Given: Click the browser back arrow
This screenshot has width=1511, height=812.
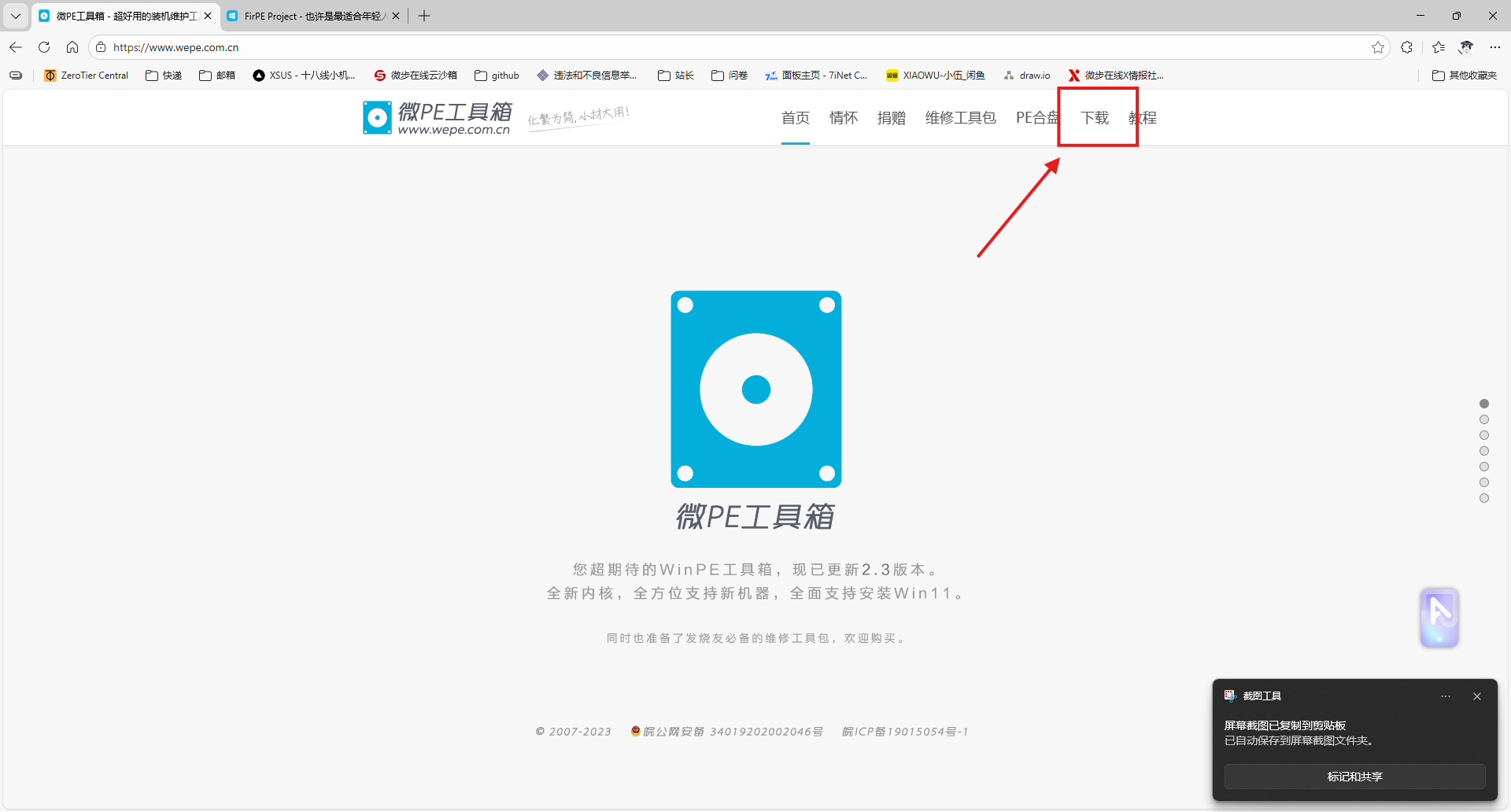Looking at the screenshot, I should point(15,47).
